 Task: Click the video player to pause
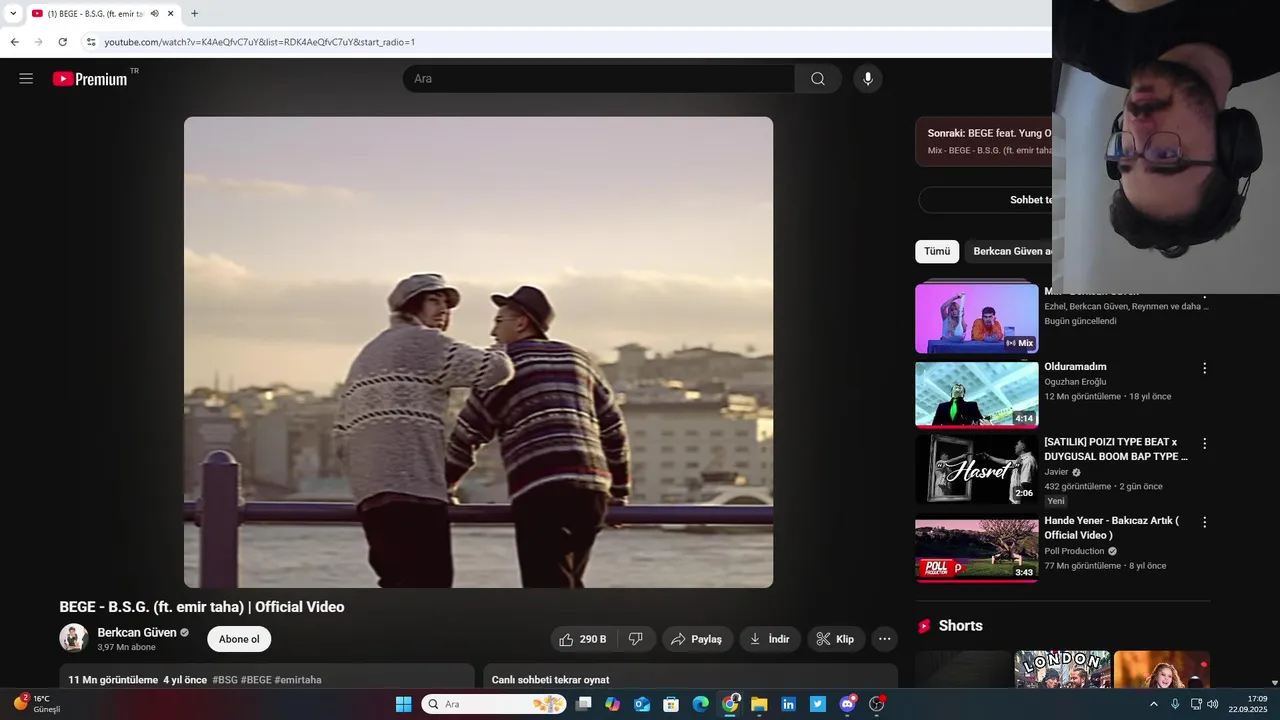478,352
